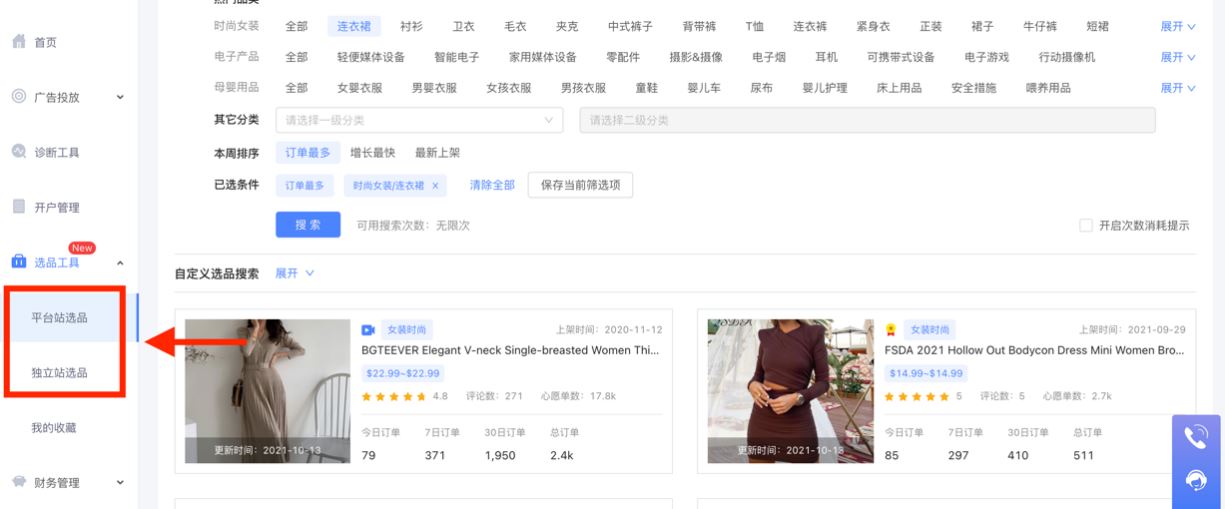Expand the 电子产品 category row
Screen dimensions: 1225x509
pos(1177,57)
